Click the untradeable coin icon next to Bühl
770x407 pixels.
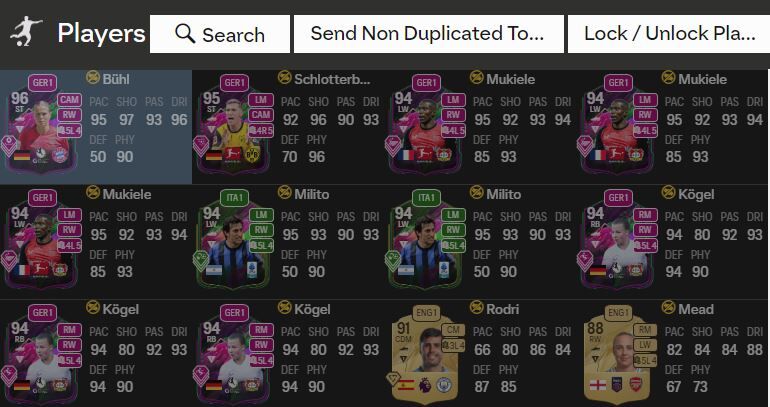pos(93,78)
